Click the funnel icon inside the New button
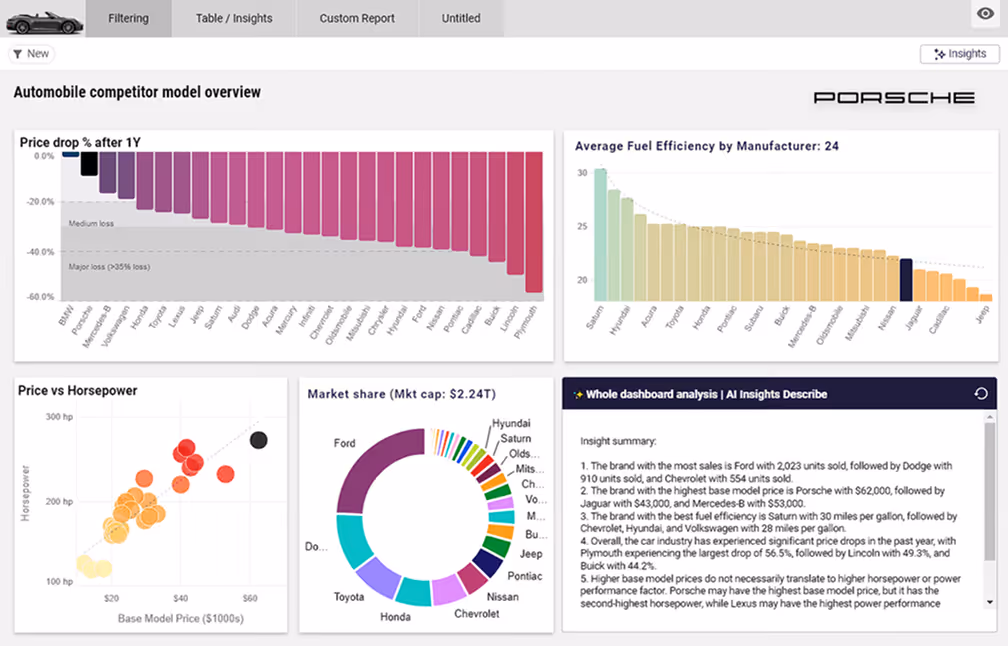1008x646 pixels. (x=19, y=53)
